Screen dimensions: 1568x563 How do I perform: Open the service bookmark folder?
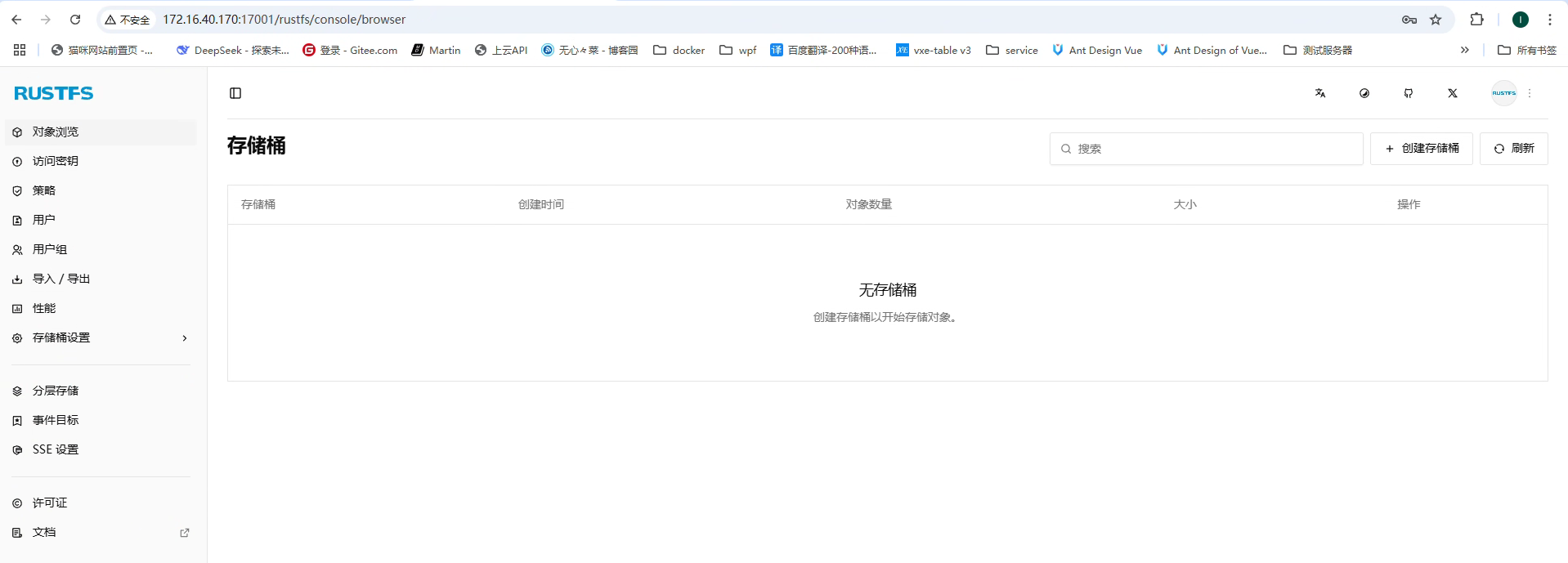(1012, 50)
